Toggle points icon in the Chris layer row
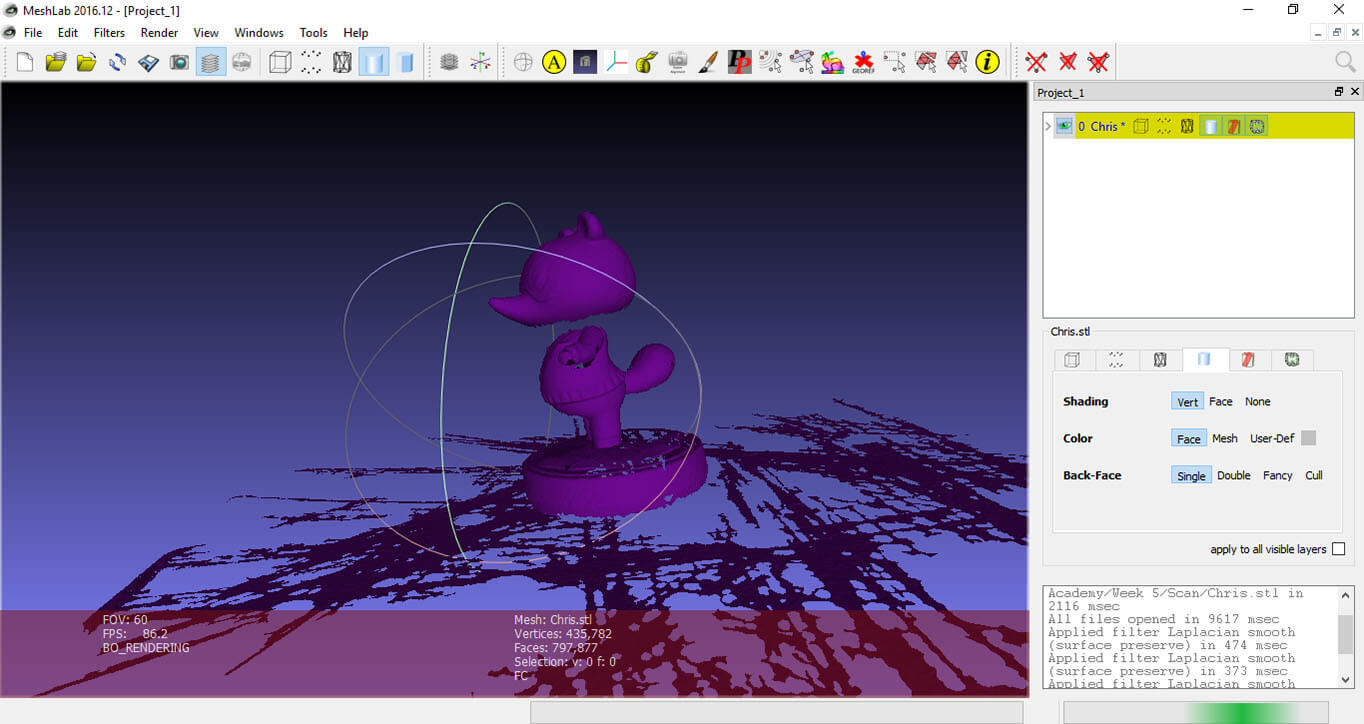This screenshot has height=724, width=1364. (1164, 126)
